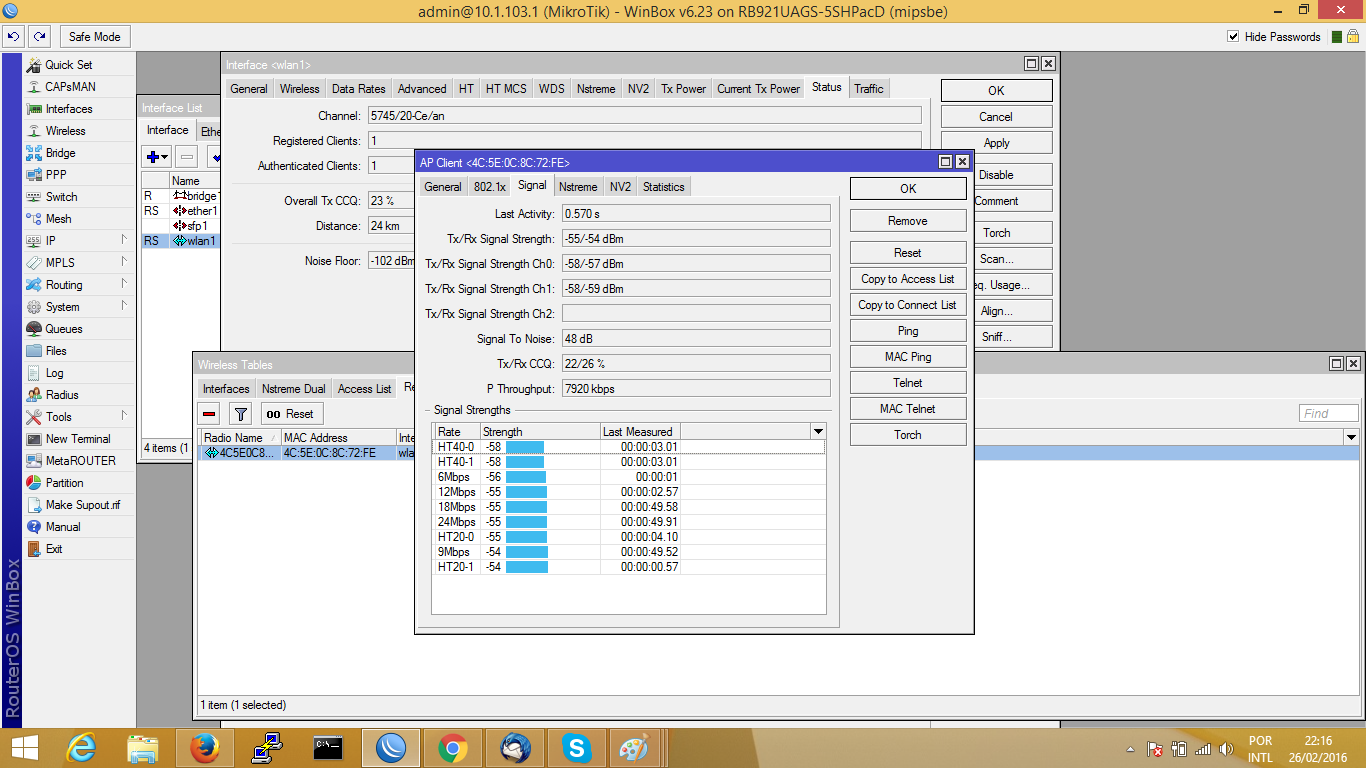Click the P Throughput value field
1366x768 pixels.
point(696,389)
